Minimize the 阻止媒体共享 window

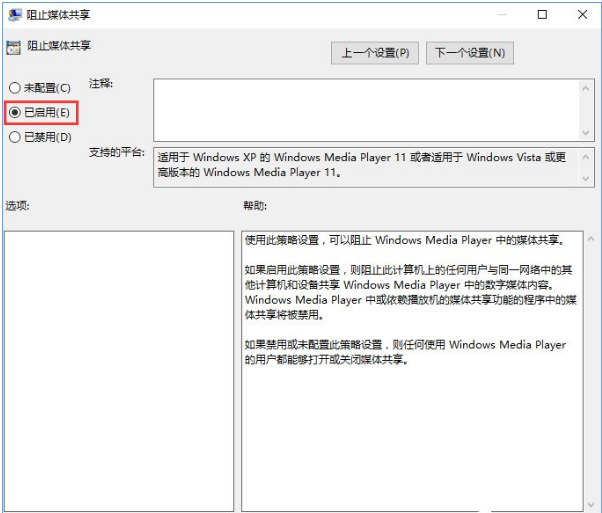click(503, 15)
